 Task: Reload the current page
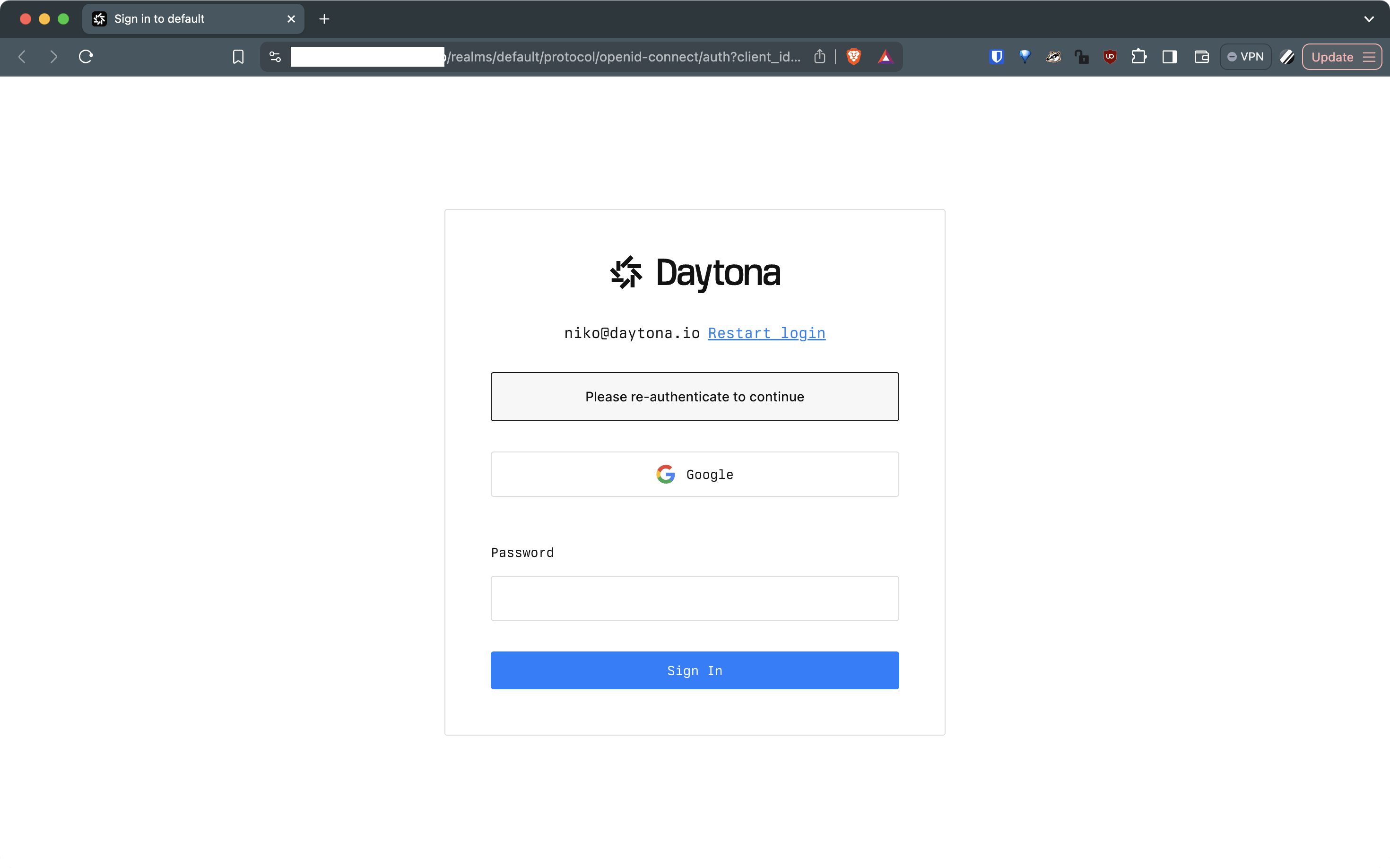pyautogui.click(x=86, y=57)
